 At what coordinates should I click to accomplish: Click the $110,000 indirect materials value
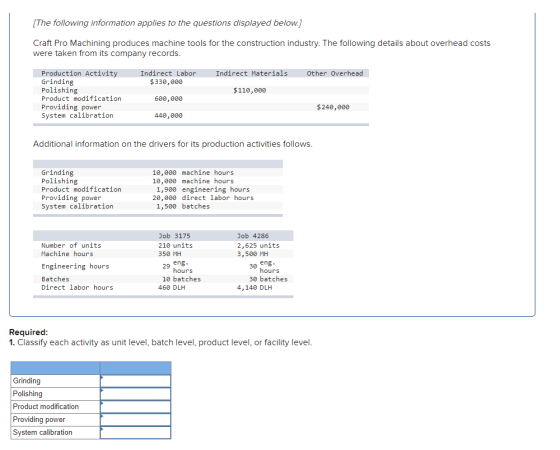(250, 90)
